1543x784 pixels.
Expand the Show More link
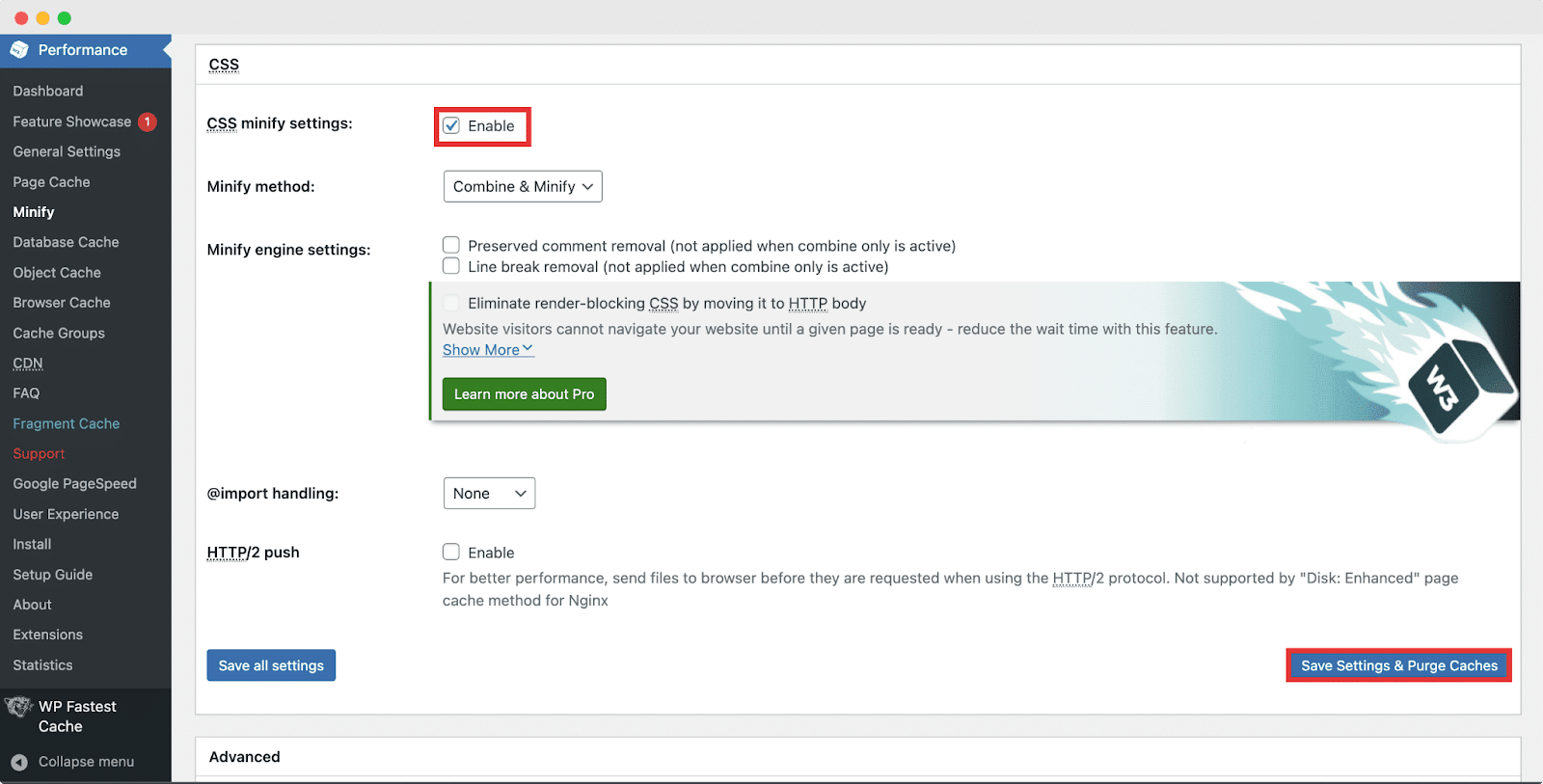pos(488,350)
